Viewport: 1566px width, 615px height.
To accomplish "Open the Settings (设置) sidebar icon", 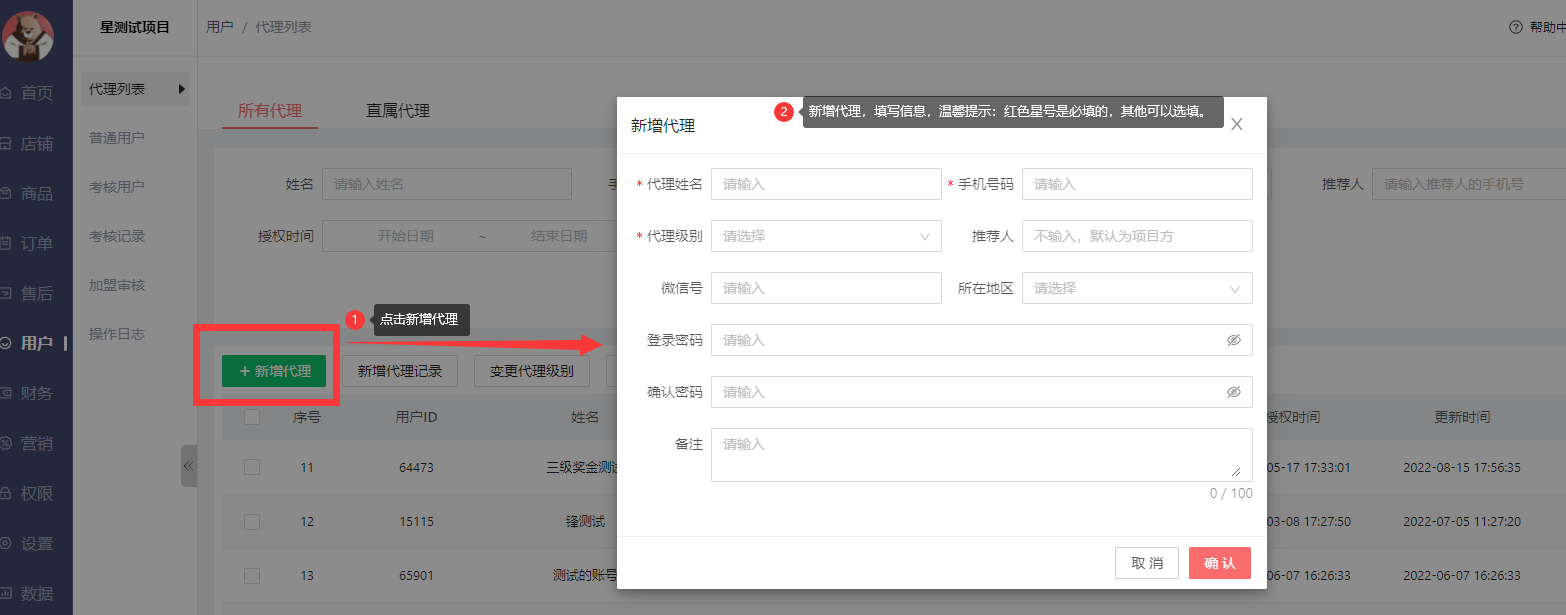I will click(6, 544).
